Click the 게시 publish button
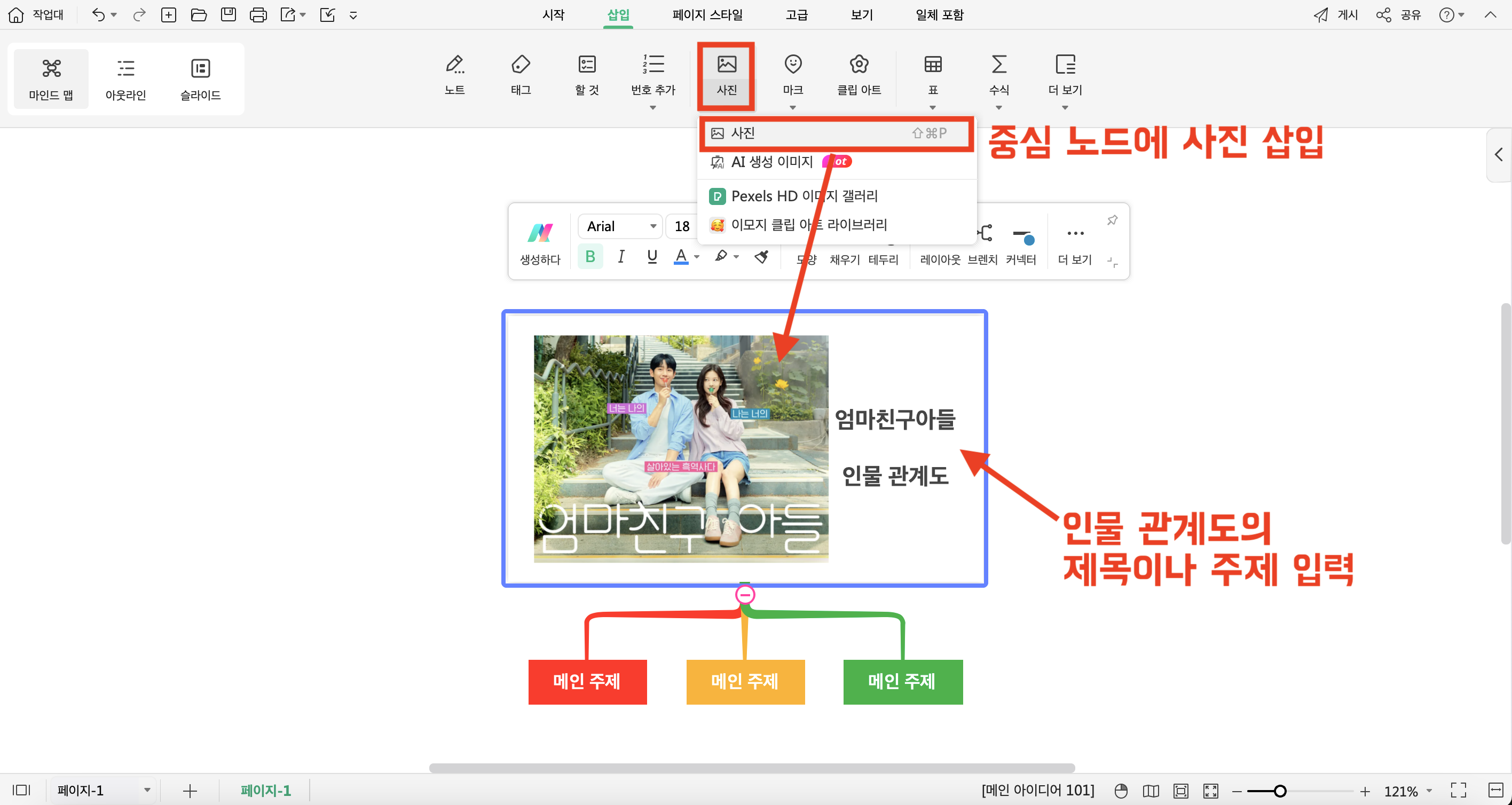This screenshot has height=805, width=1512. pos(1336,14)
